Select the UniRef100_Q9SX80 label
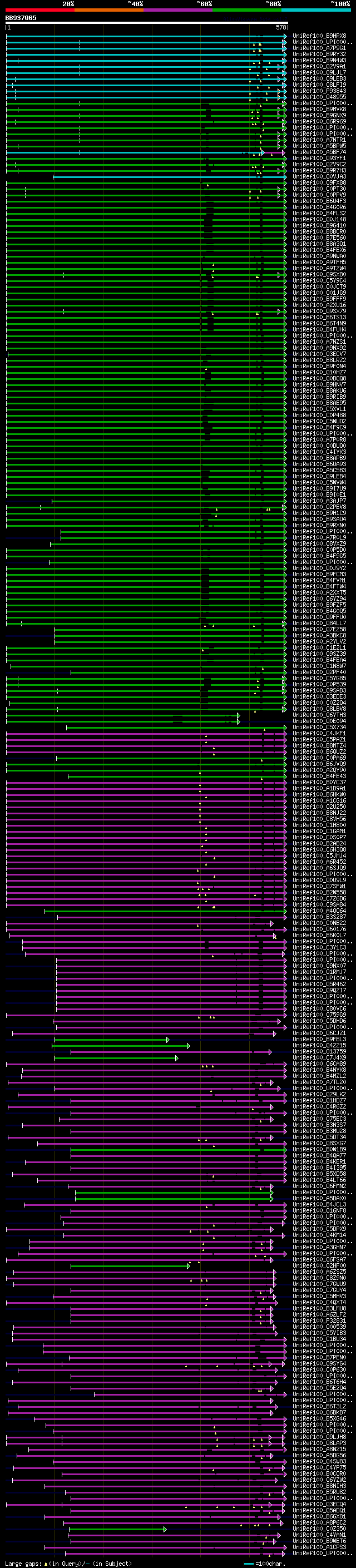The width and height of the screenshot is (356, 1568). coord(319,275)
